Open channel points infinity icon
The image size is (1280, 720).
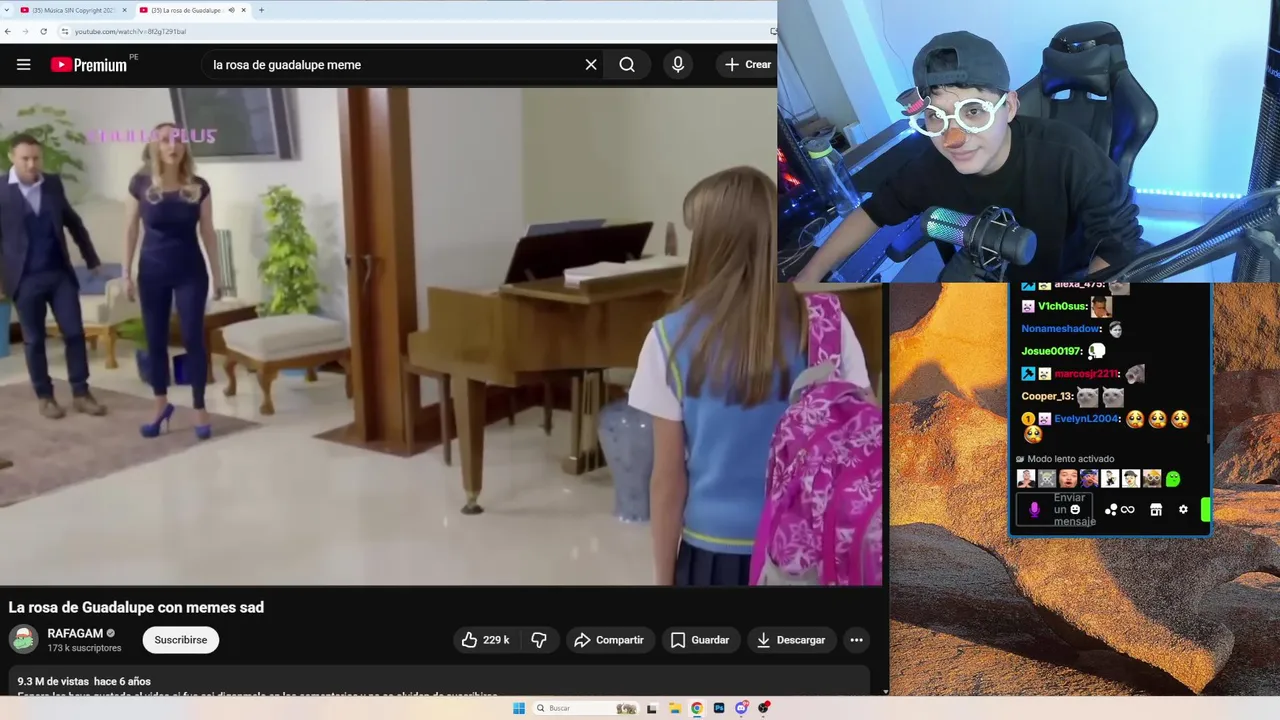point(1127,510)
